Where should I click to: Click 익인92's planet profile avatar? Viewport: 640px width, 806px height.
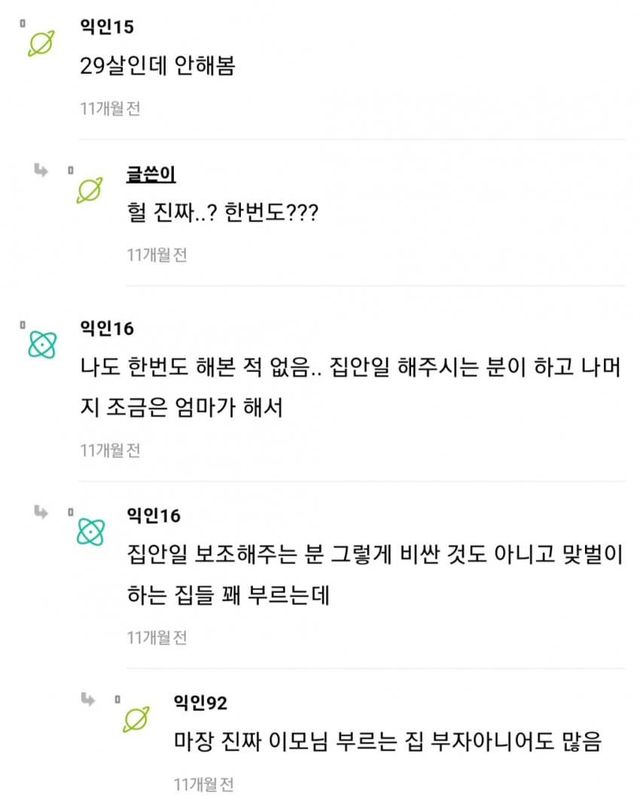click(137, 719)
